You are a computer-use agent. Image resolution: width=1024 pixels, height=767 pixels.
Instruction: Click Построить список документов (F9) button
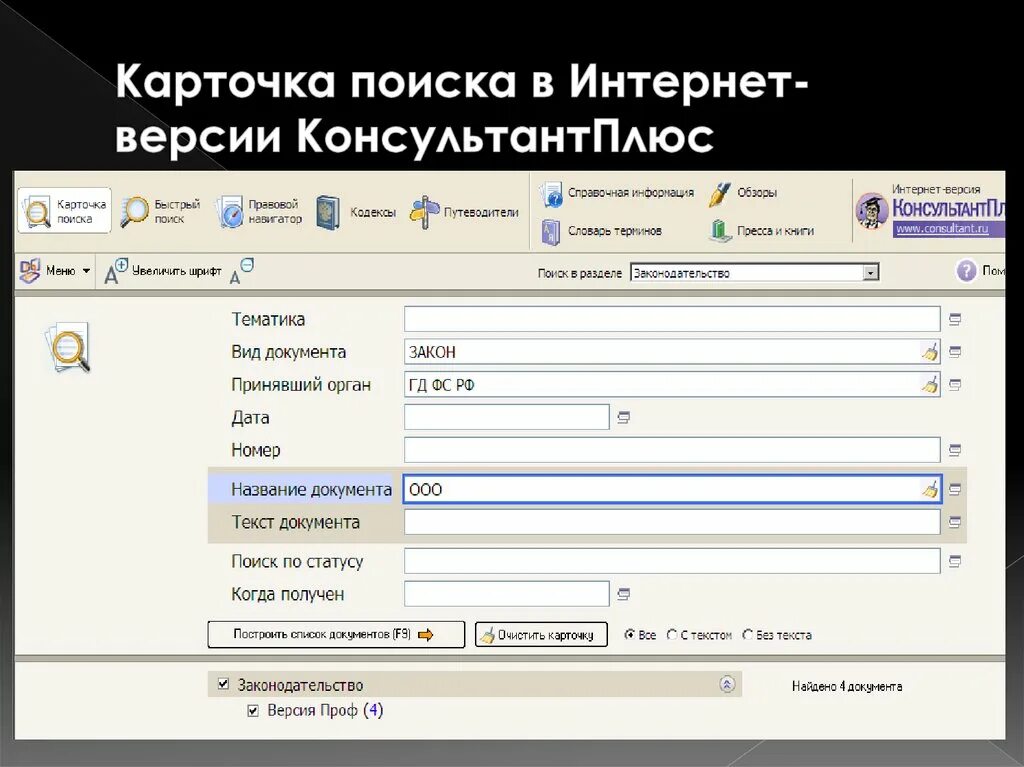coord(336,634)
